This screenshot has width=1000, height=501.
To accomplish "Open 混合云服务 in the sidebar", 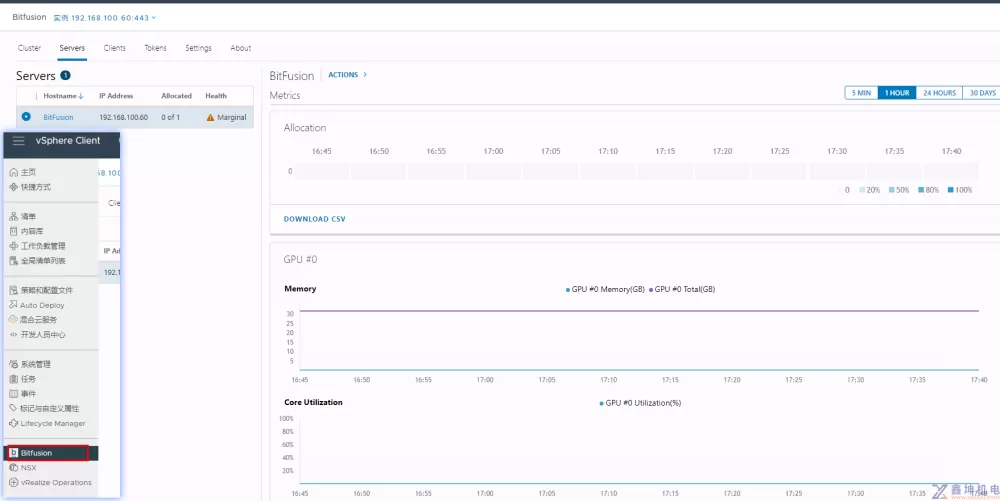I will (x=33, y=320).
